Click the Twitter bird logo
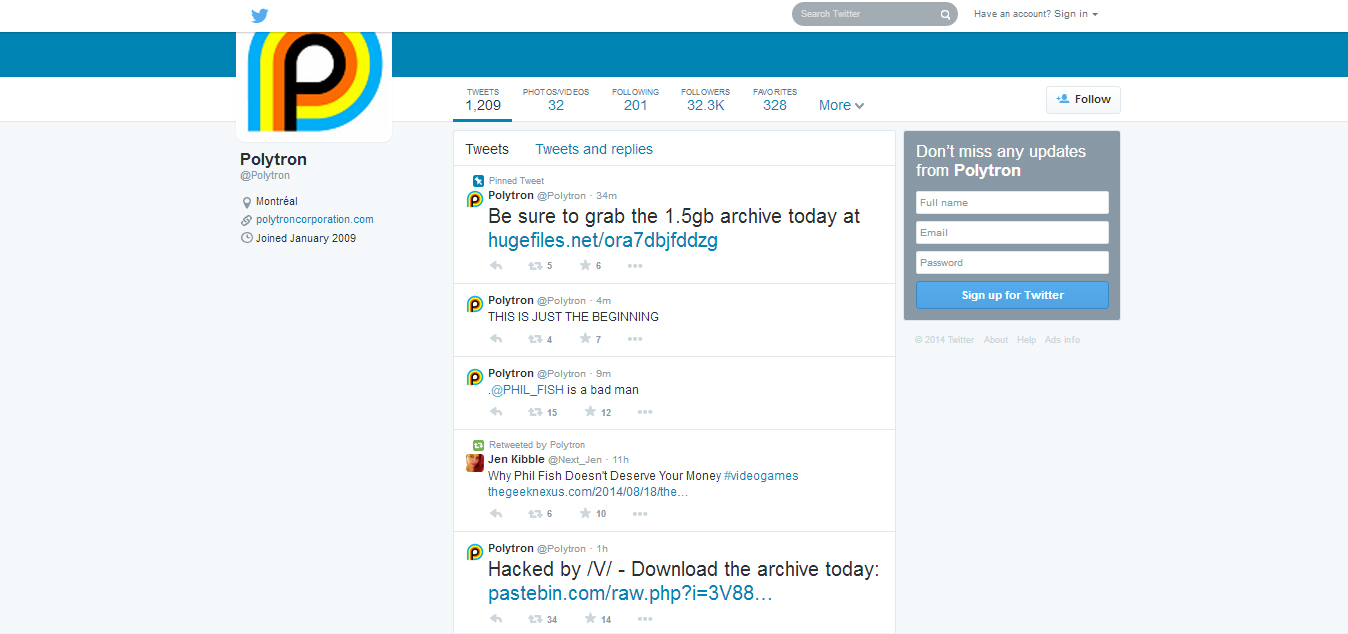Screen dimensions: 1348x634 260,15
